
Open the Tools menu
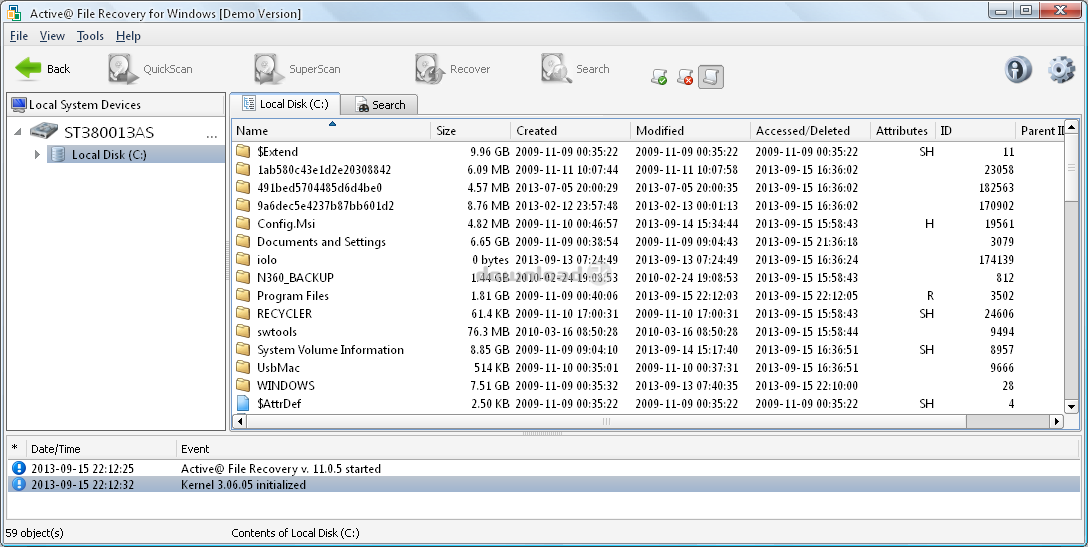(x=90, y=36)
